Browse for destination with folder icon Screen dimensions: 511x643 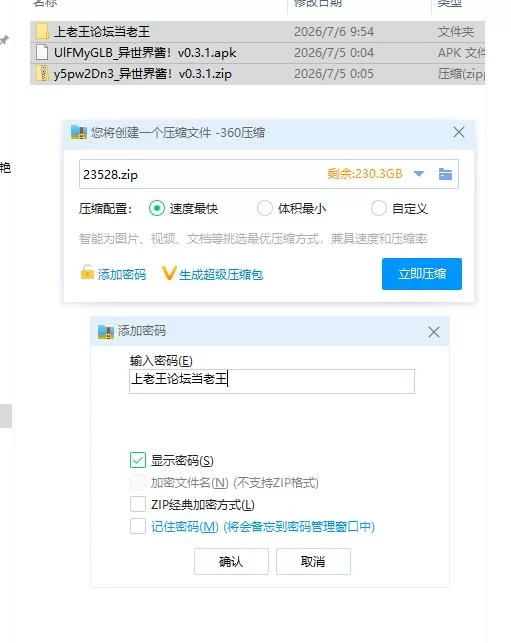tap(445, 174)
